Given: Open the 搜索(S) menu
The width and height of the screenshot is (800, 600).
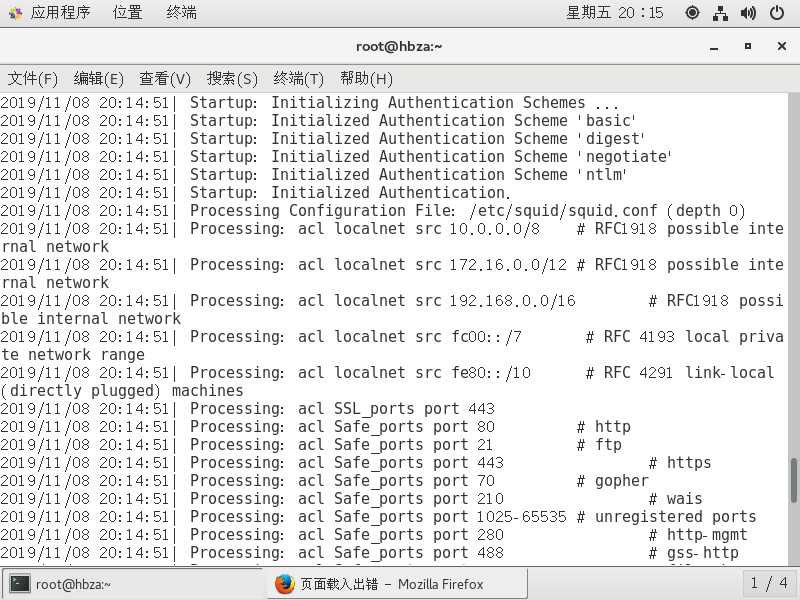Looking at the screenshot, I should [232, 78].
